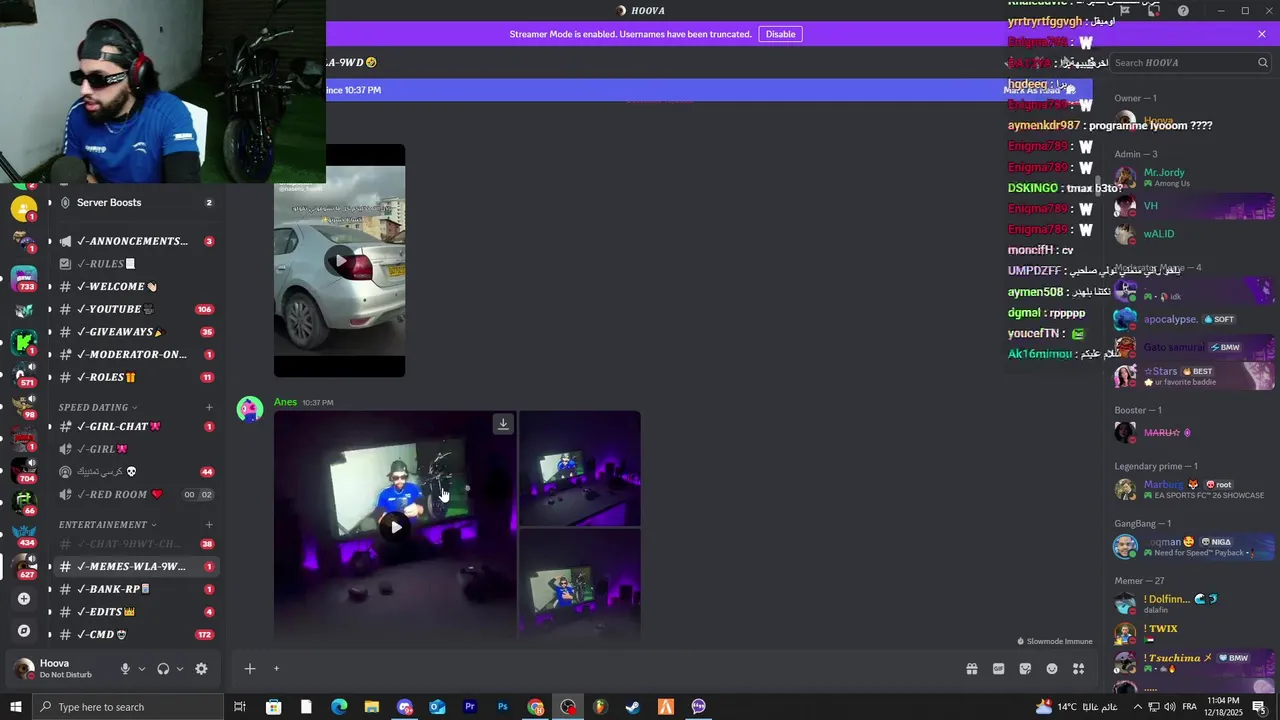Open the top-right purple-room thumbnail
Screen dimensions: 1280x720
click(x=580, y=468)
